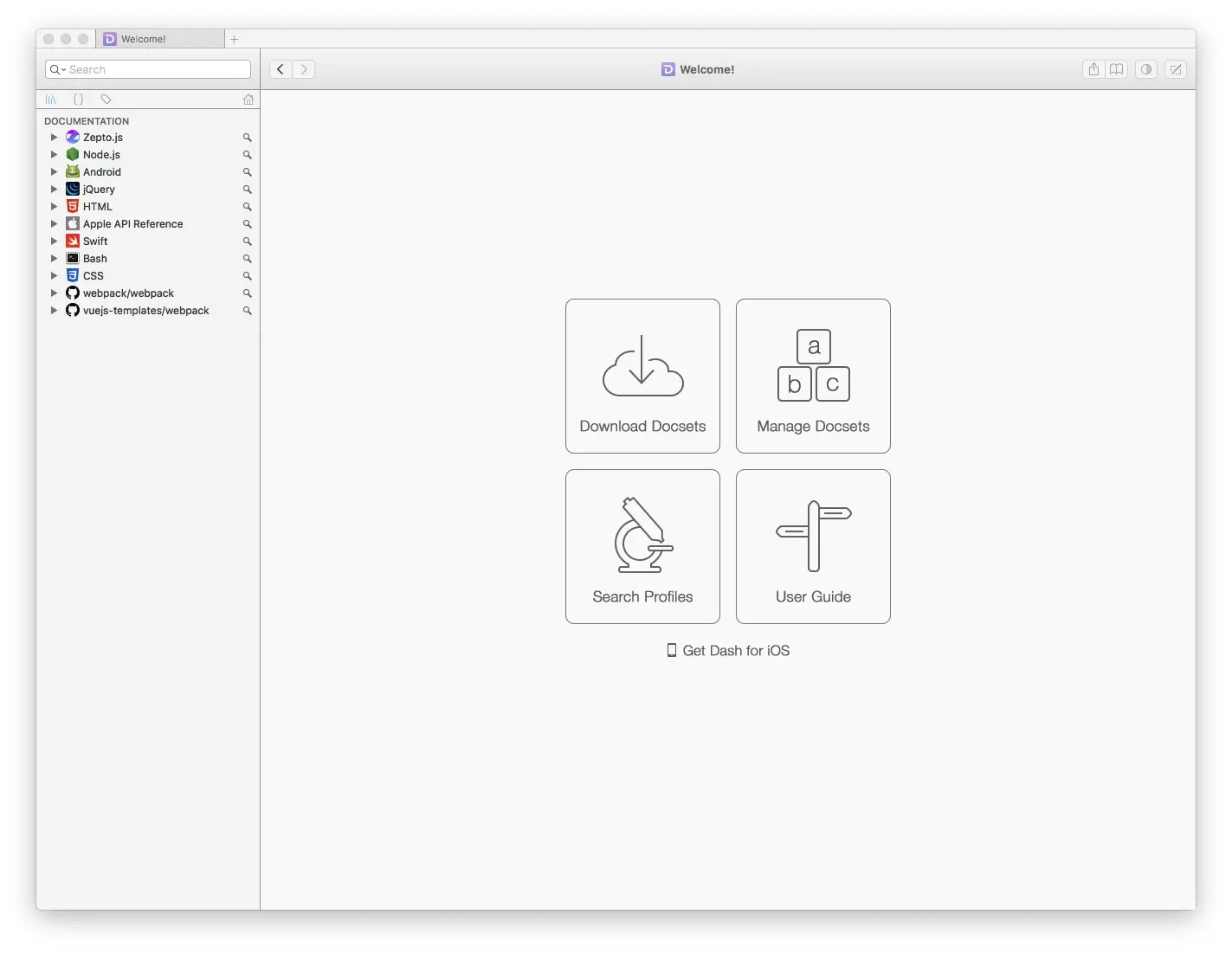
Task: Open the search magnifier dropdown
Action: (x=57, y=69)
